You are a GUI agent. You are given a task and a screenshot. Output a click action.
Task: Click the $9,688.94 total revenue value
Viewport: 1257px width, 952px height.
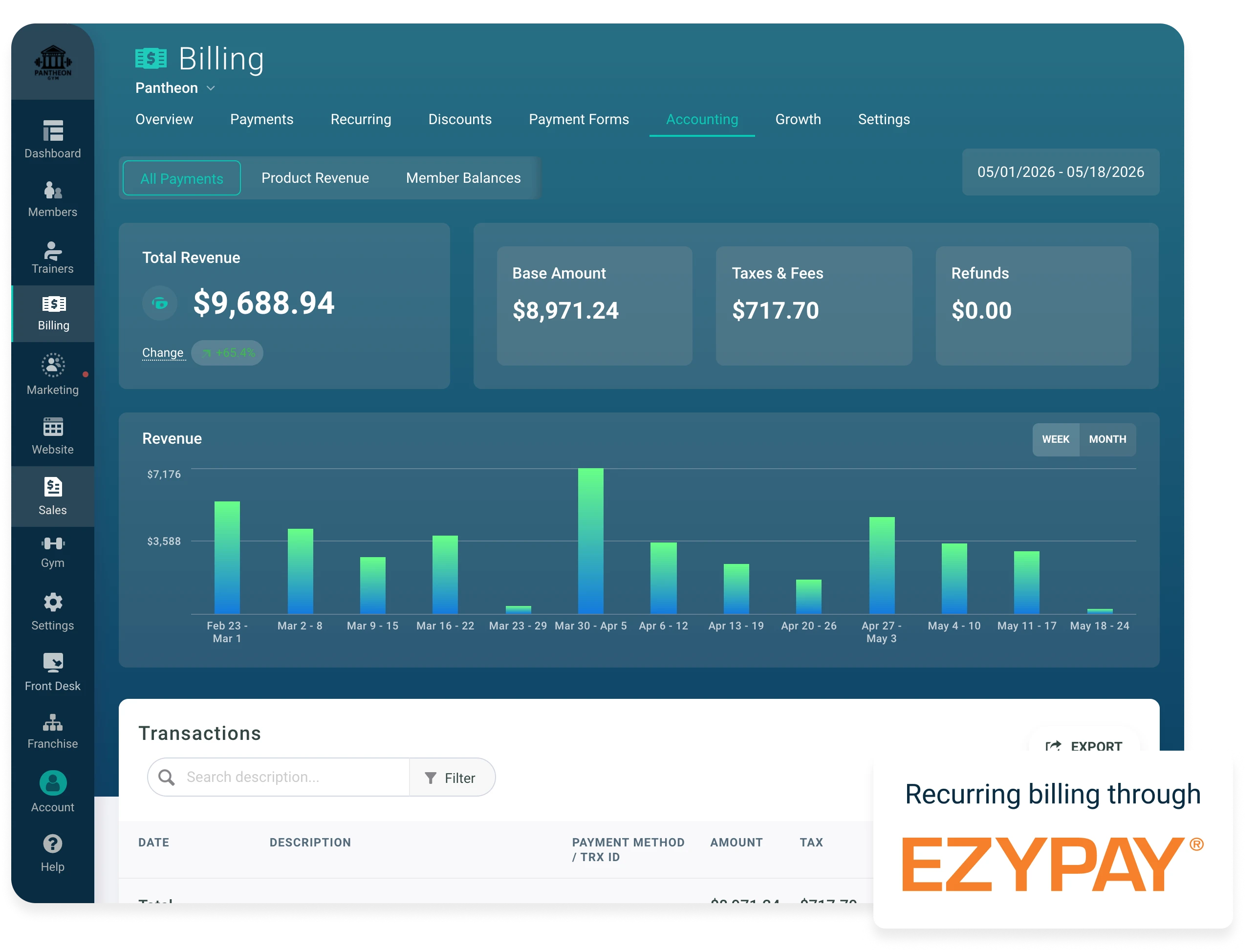pyautogui.click(x=264, y=303)
